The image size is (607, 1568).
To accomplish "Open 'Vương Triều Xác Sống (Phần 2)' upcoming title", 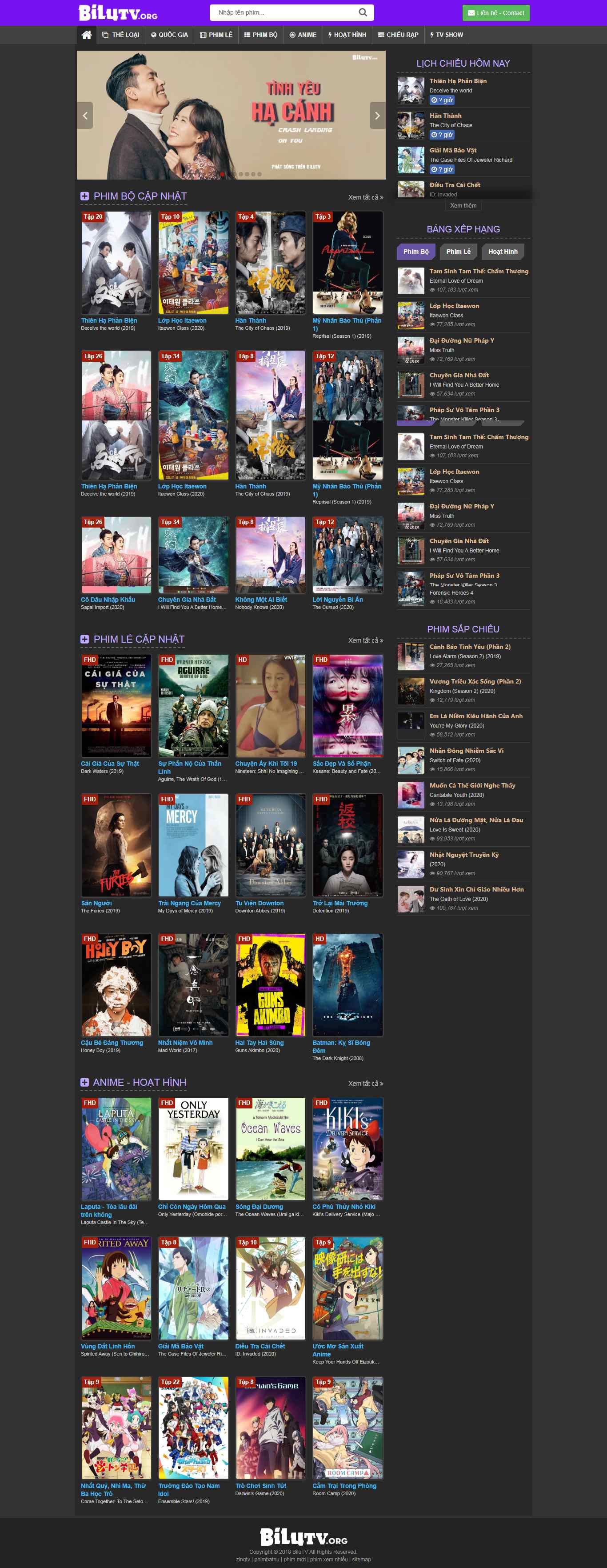I will [x=475, y=681].
